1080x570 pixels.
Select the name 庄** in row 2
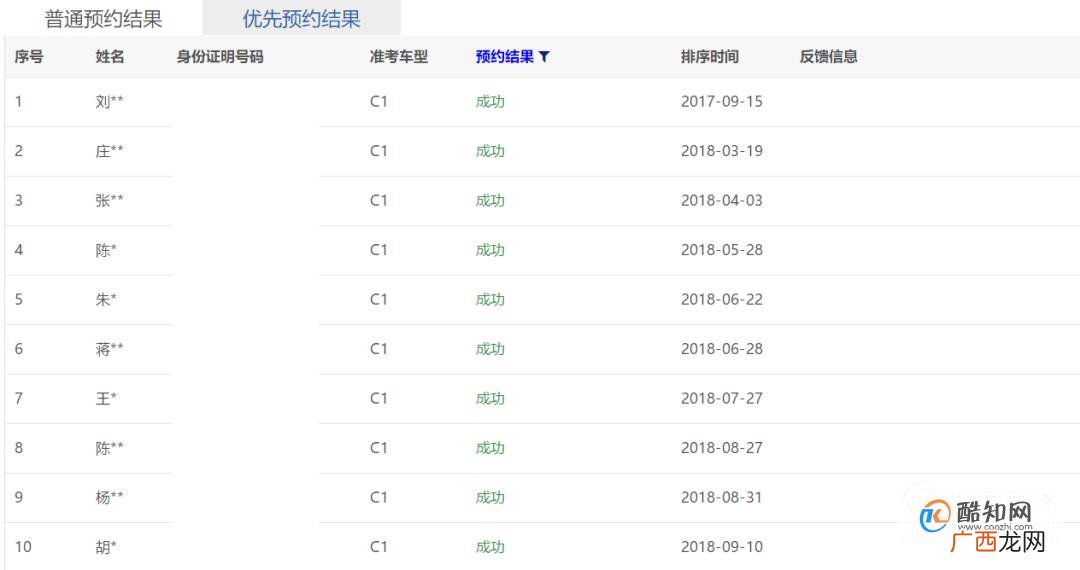110,151
